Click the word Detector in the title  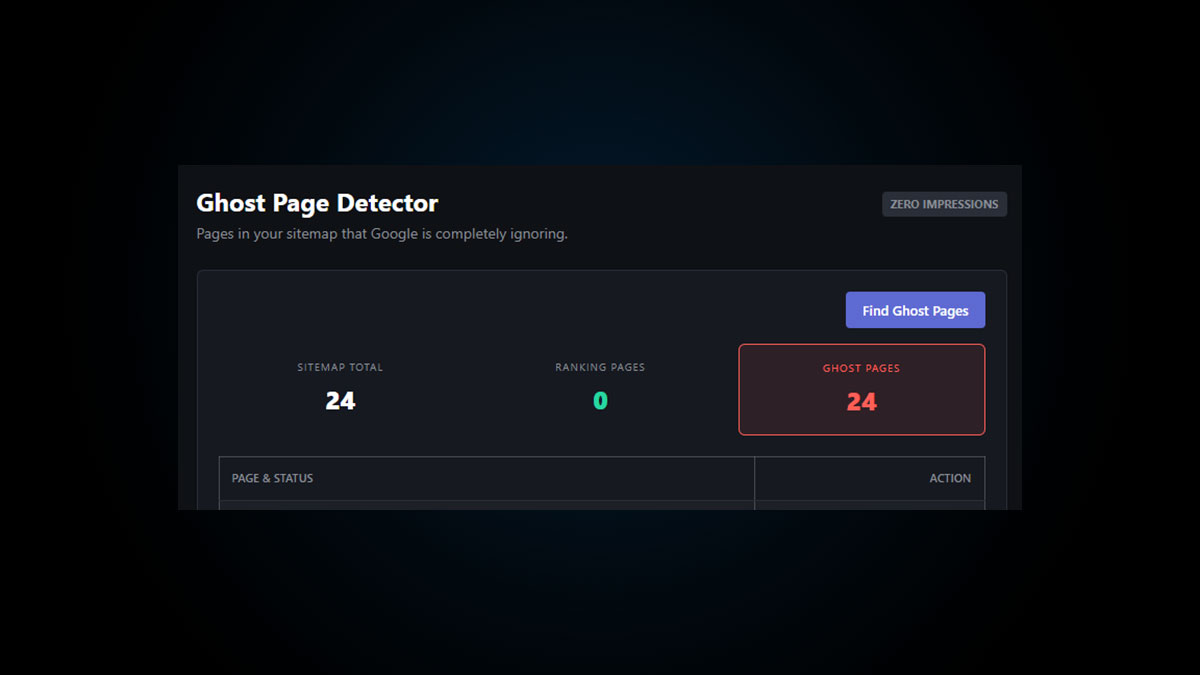point(387,203)
